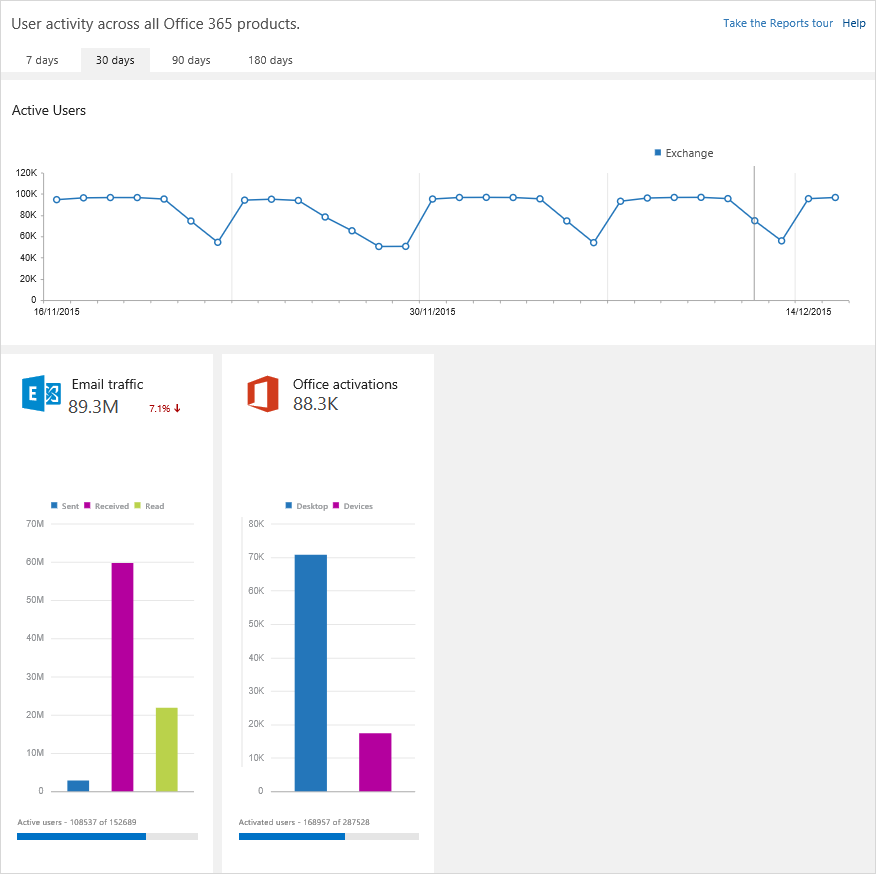
Task: Open the 7 days report range
Action: 41,60
